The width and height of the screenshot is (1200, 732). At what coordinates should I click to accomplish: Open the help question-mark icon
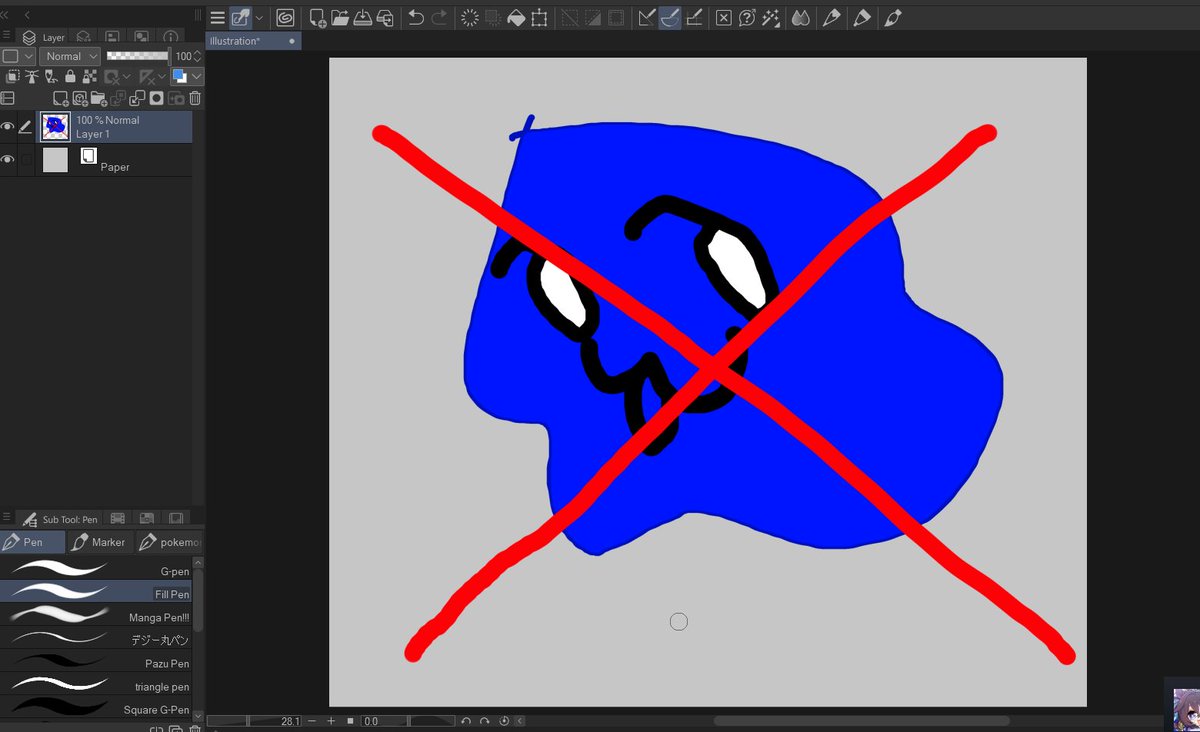(747, 17)
